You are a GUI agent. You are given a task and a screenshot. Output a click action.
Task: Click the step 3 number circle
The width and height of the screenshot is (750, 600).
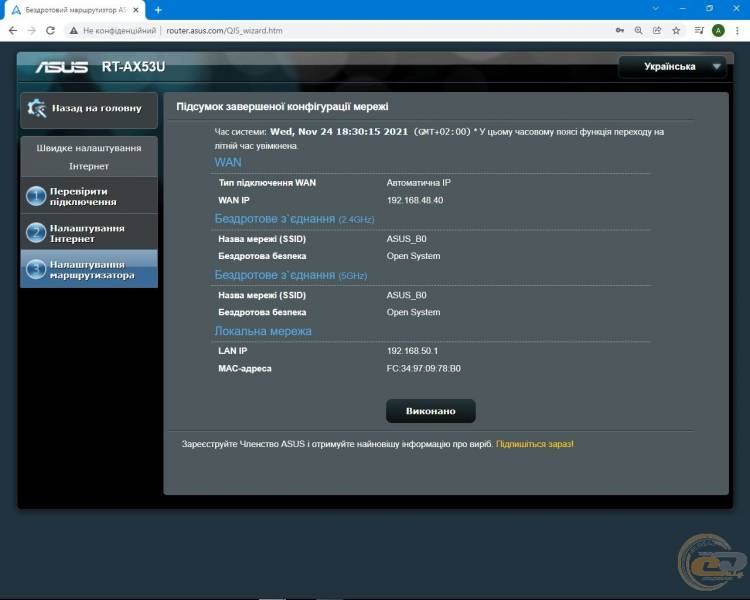[x=36, y=269]
